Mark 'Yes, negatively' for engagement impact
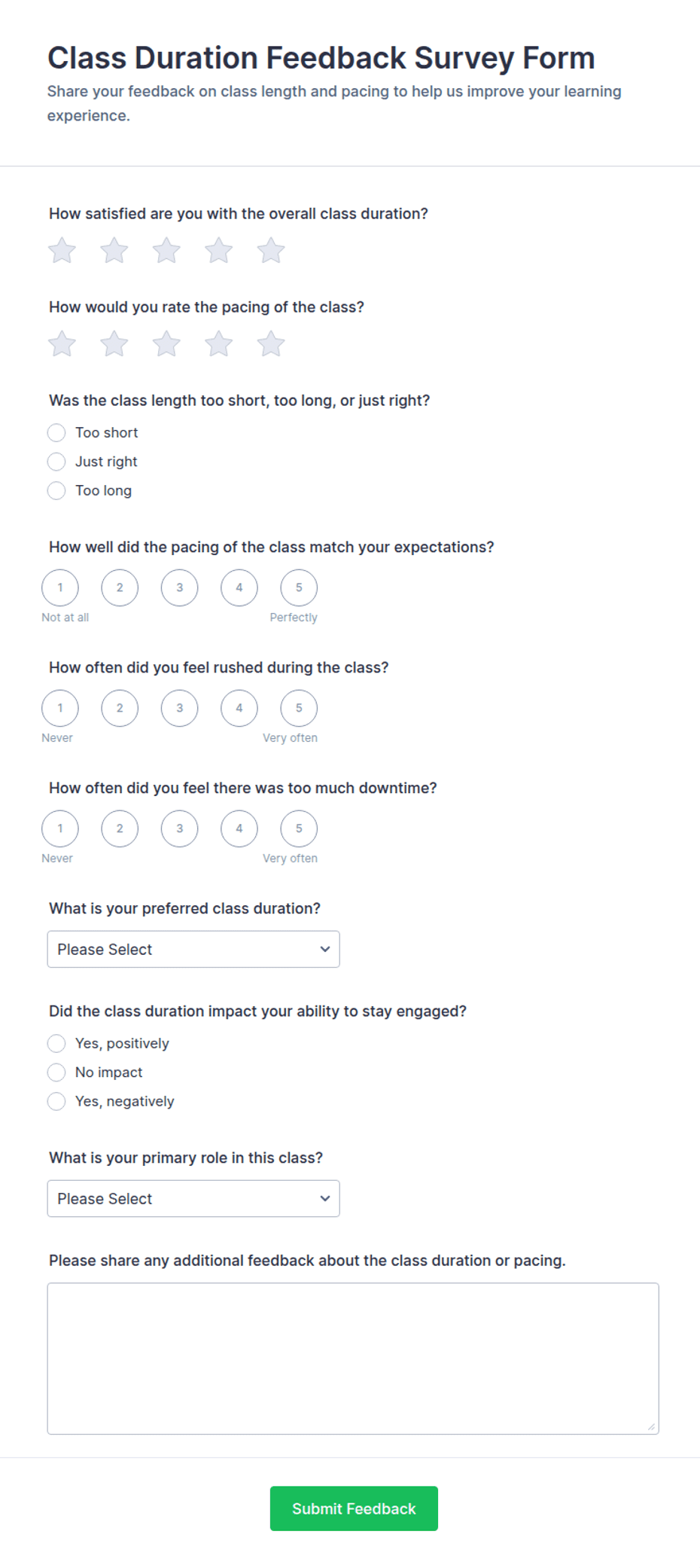 coord(56,1101)
